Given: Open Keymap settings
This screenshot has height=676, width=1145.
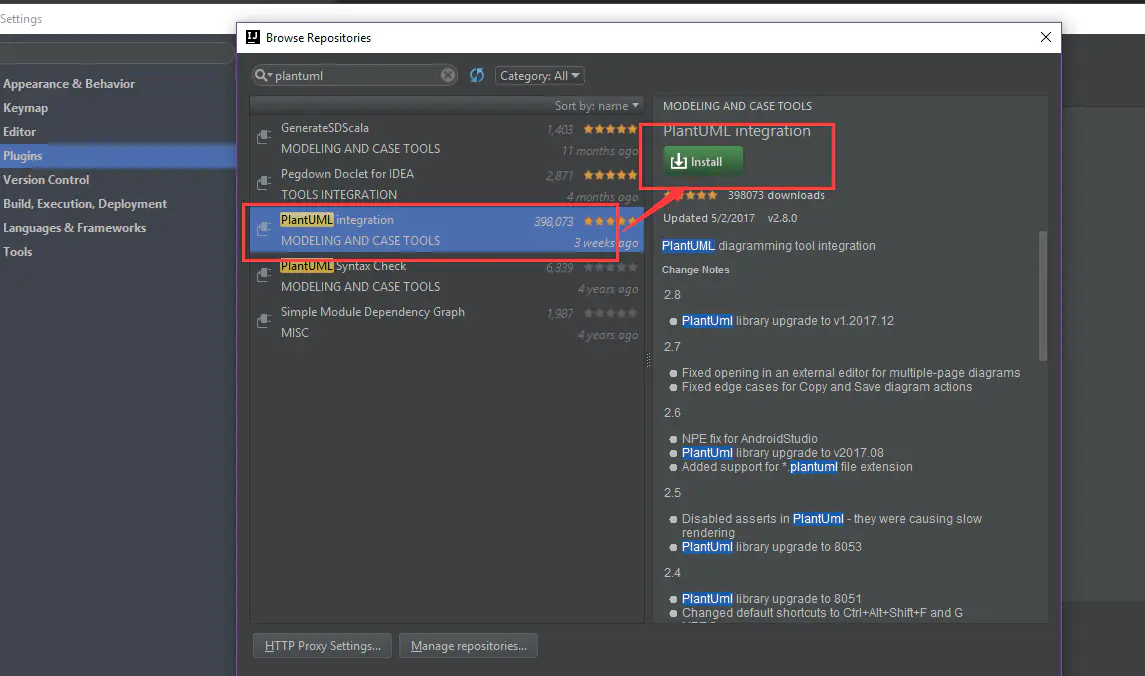Looking at the screenshot, I should click(x=26, y=108).
